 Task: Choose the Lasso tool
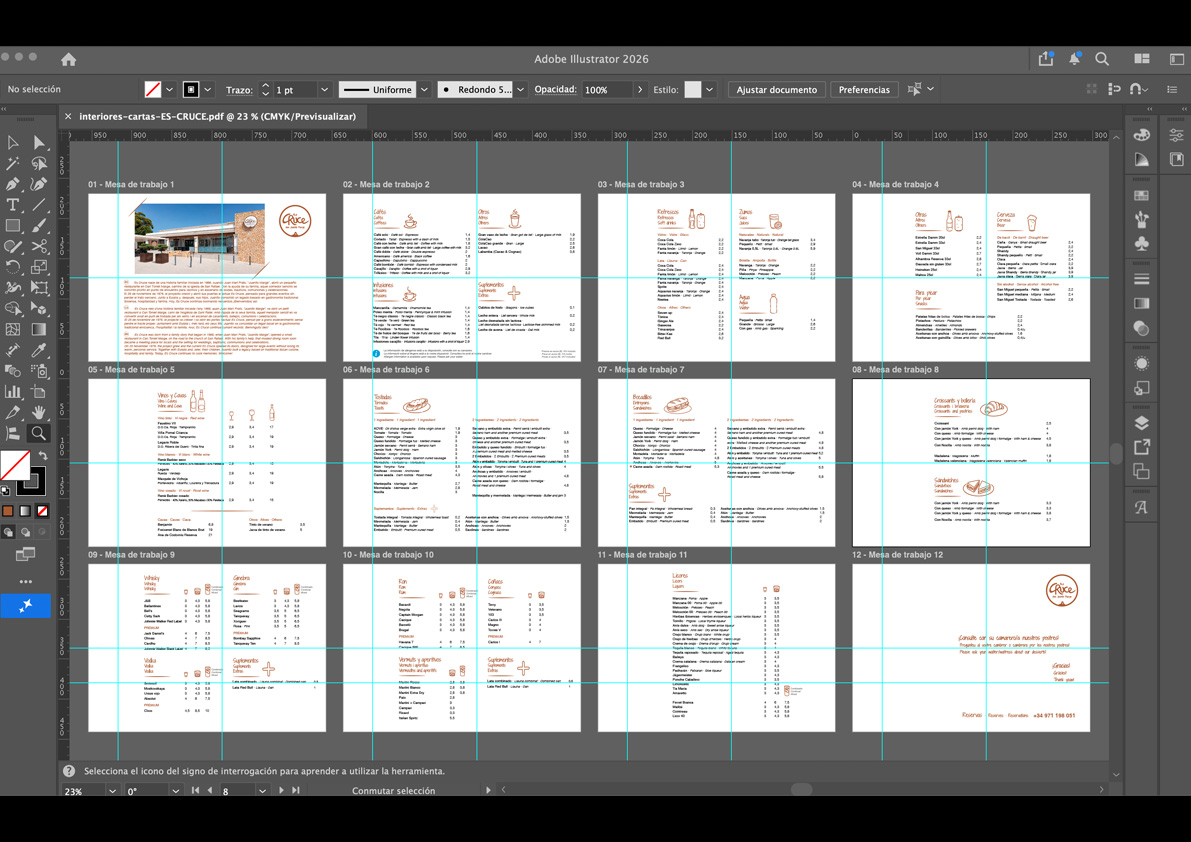point(39,163)
